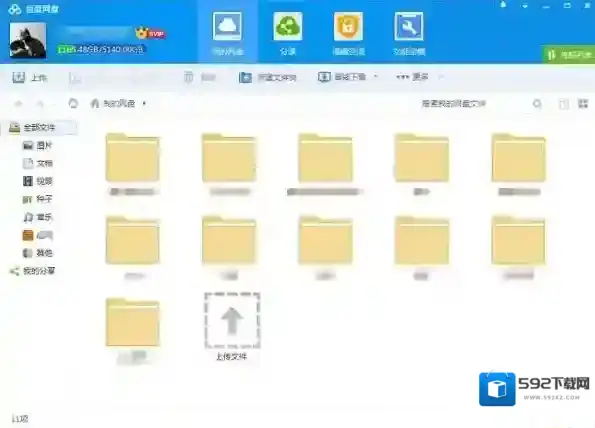595x428 pixels.
Task: Open the 传输列表 transfer list
Action: [x=568, y=55]
